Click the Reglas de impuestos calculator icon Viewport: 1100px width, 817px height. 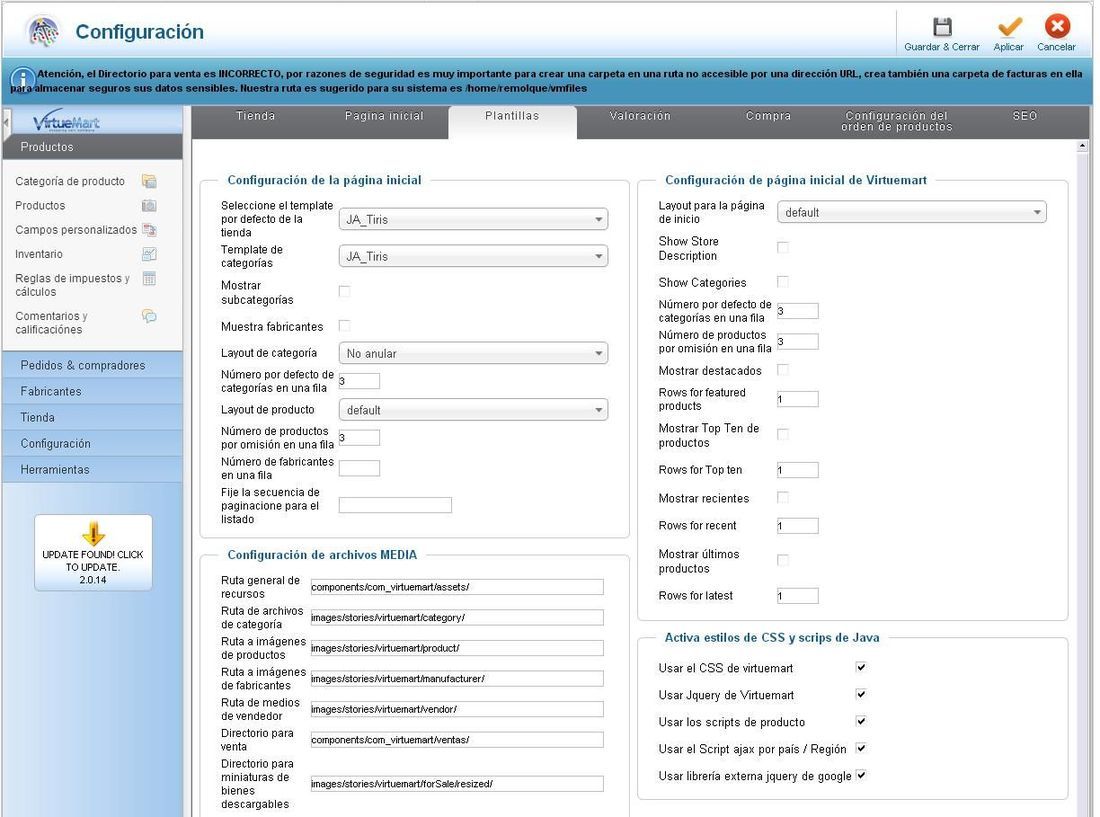[149, 278]
